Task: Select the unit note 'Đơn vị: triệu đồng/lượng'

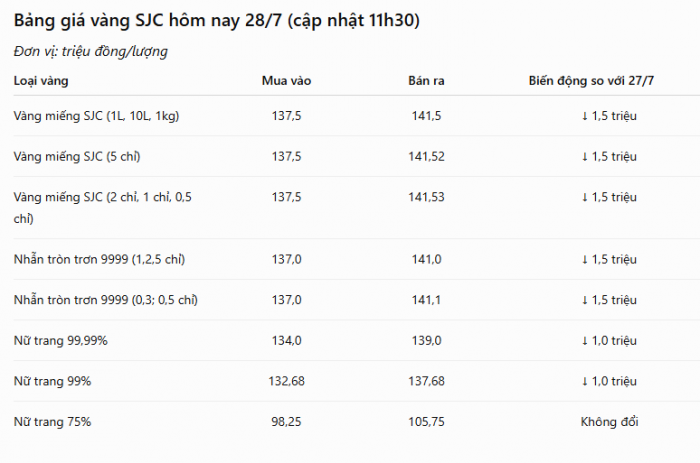Action: pyautogui.click(x=91, y=52)
